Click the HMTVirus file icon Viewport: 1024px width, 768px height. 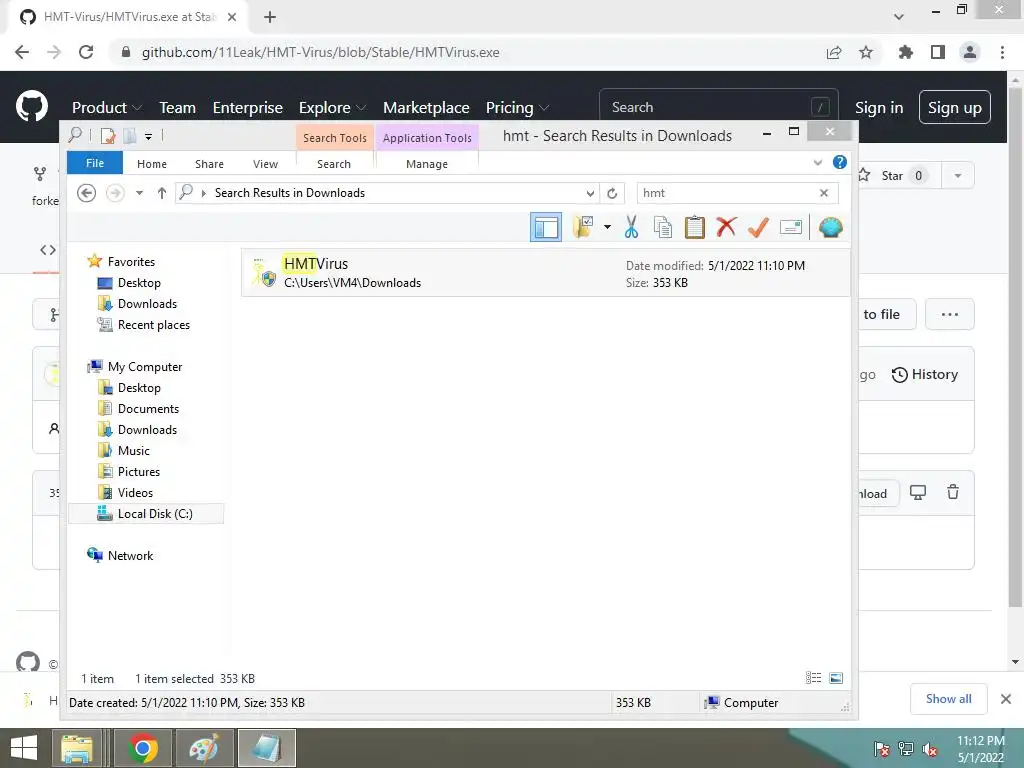click(x=264, y=273)
